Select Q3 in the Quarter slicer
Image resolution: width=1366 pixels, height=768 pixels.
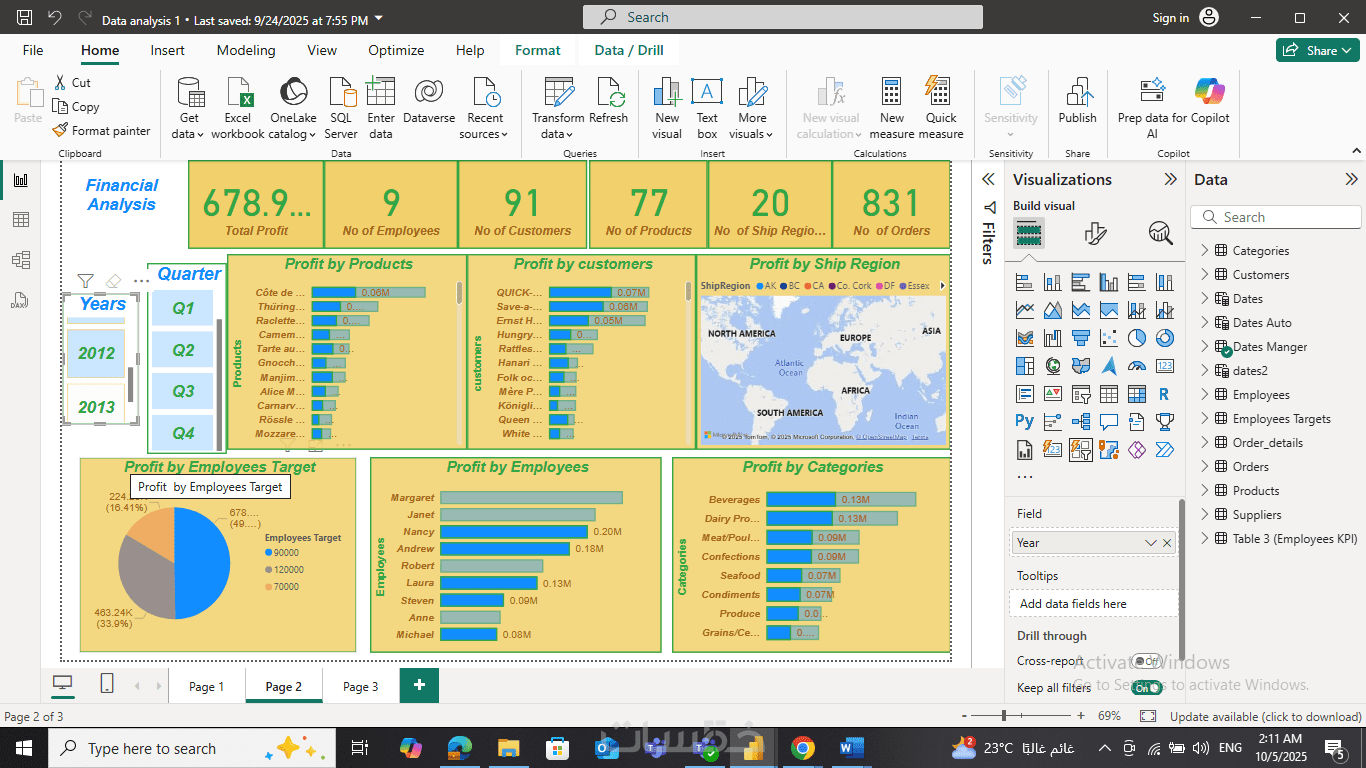183,391
